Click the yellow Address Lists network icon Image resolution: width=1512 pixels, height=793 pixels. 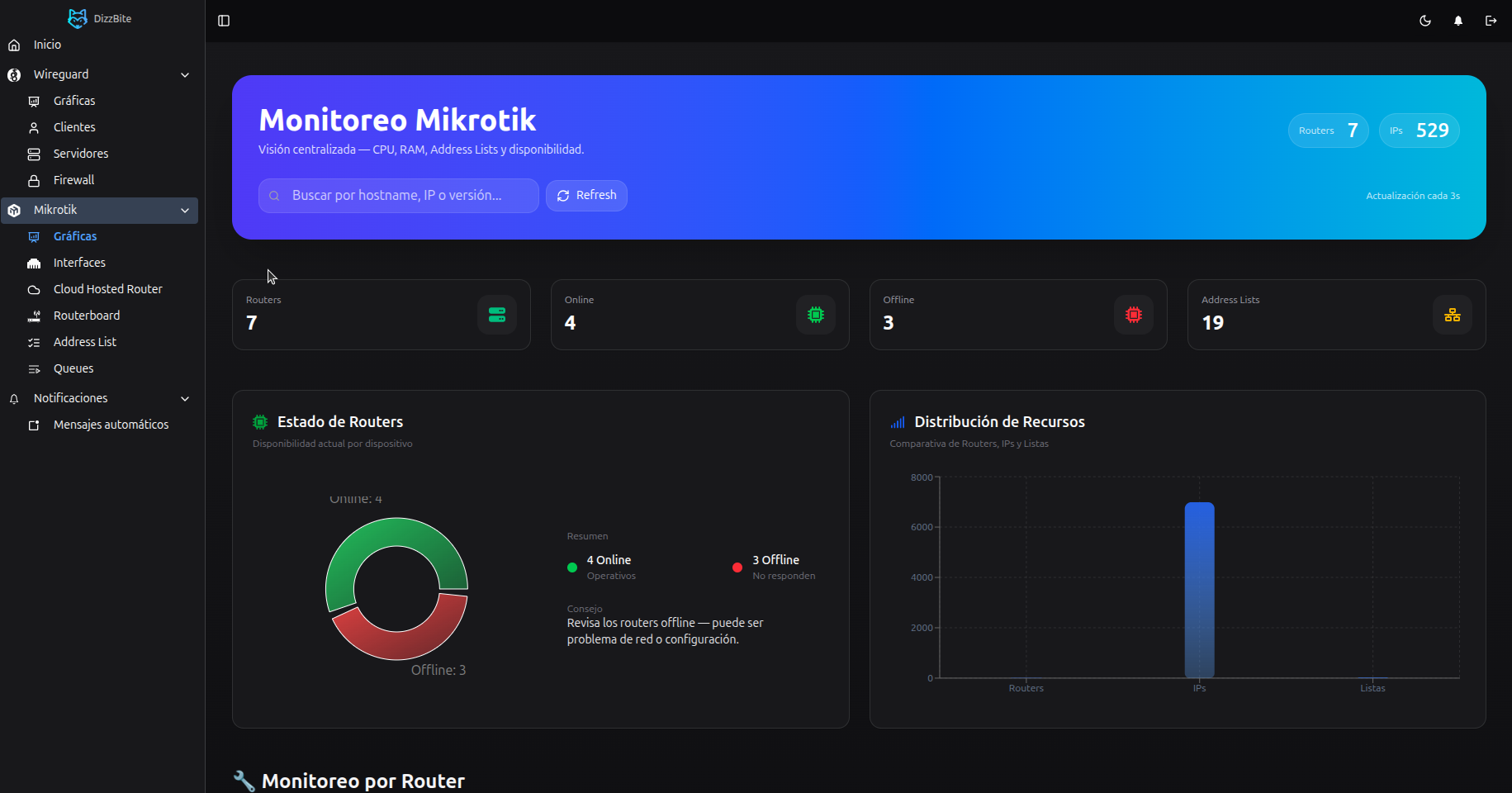1452,315
